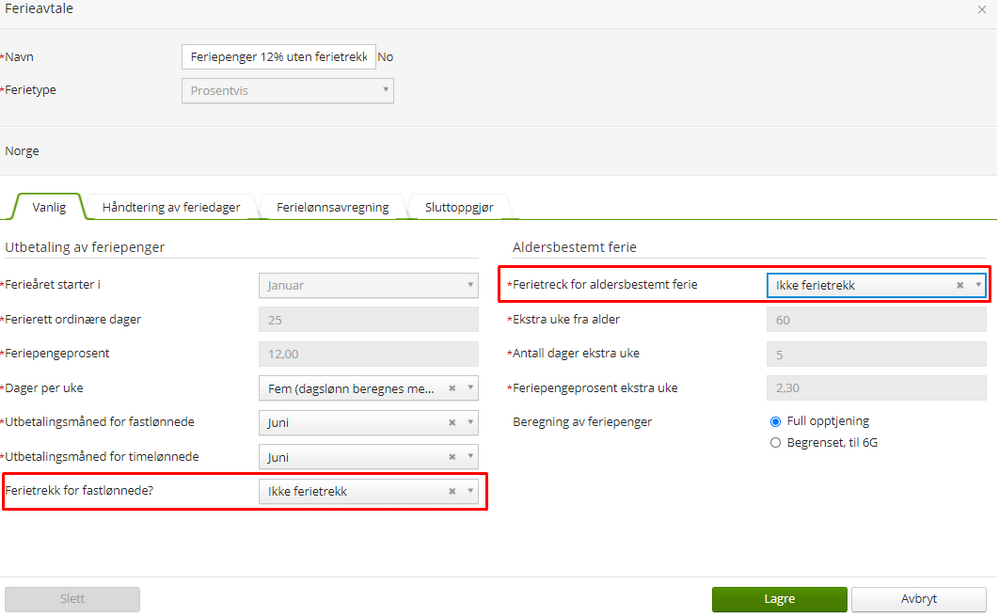Open Utbetalingsmåned for timelønnede dropdown arrow
This screenshot has width=997, height=614.
click(470, 457)
